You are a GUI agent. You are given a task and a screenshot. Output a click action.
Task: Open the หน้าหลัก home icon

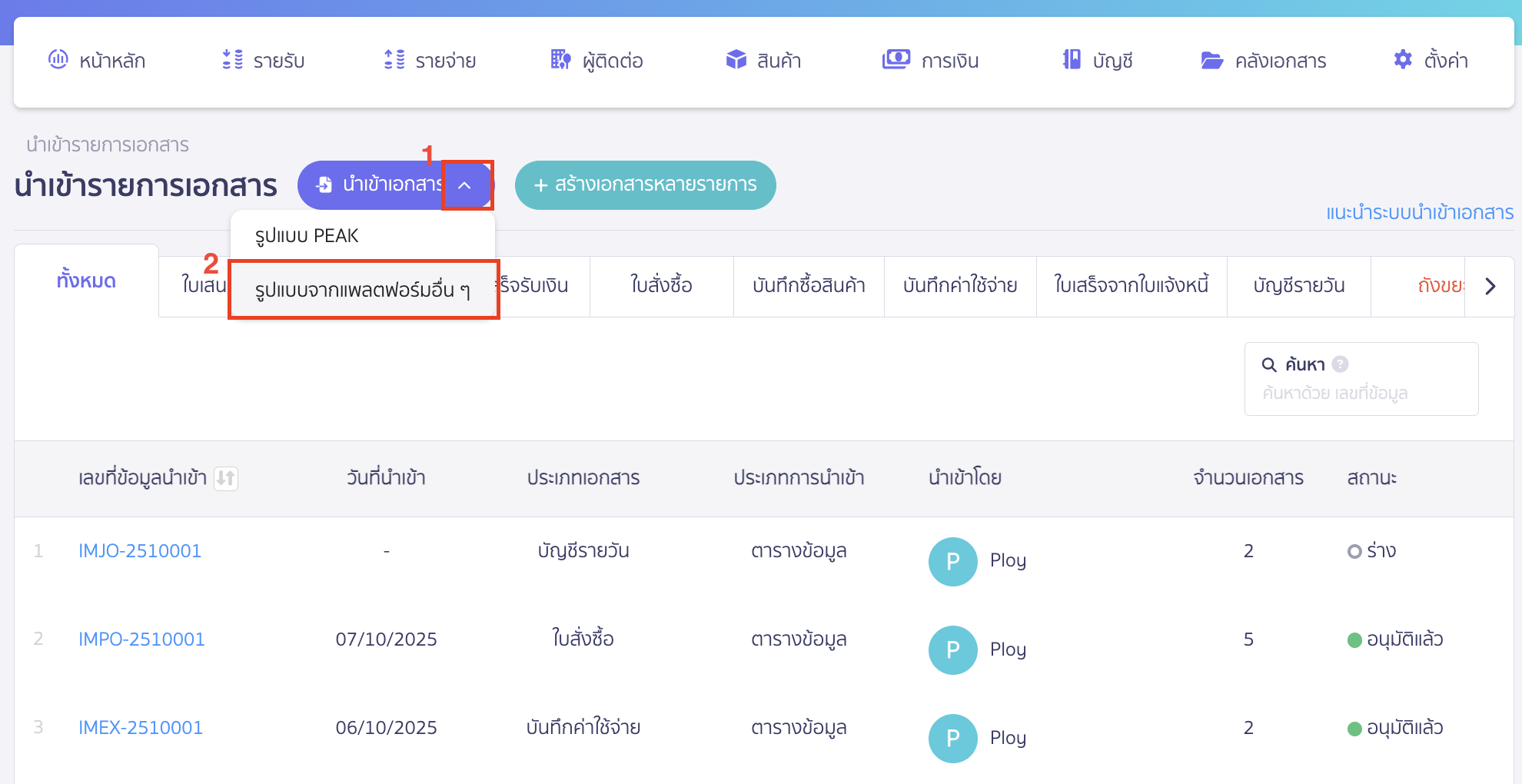[x=58, y=60]
